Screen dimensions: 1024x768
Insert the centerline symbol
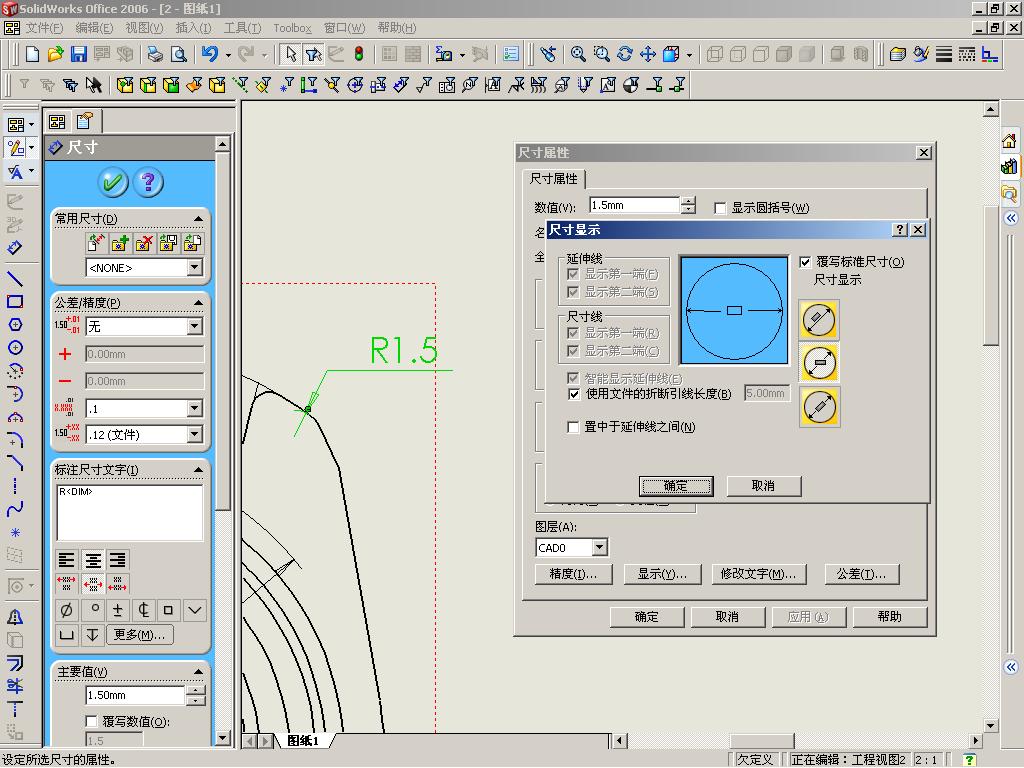(x=144, y=611)
